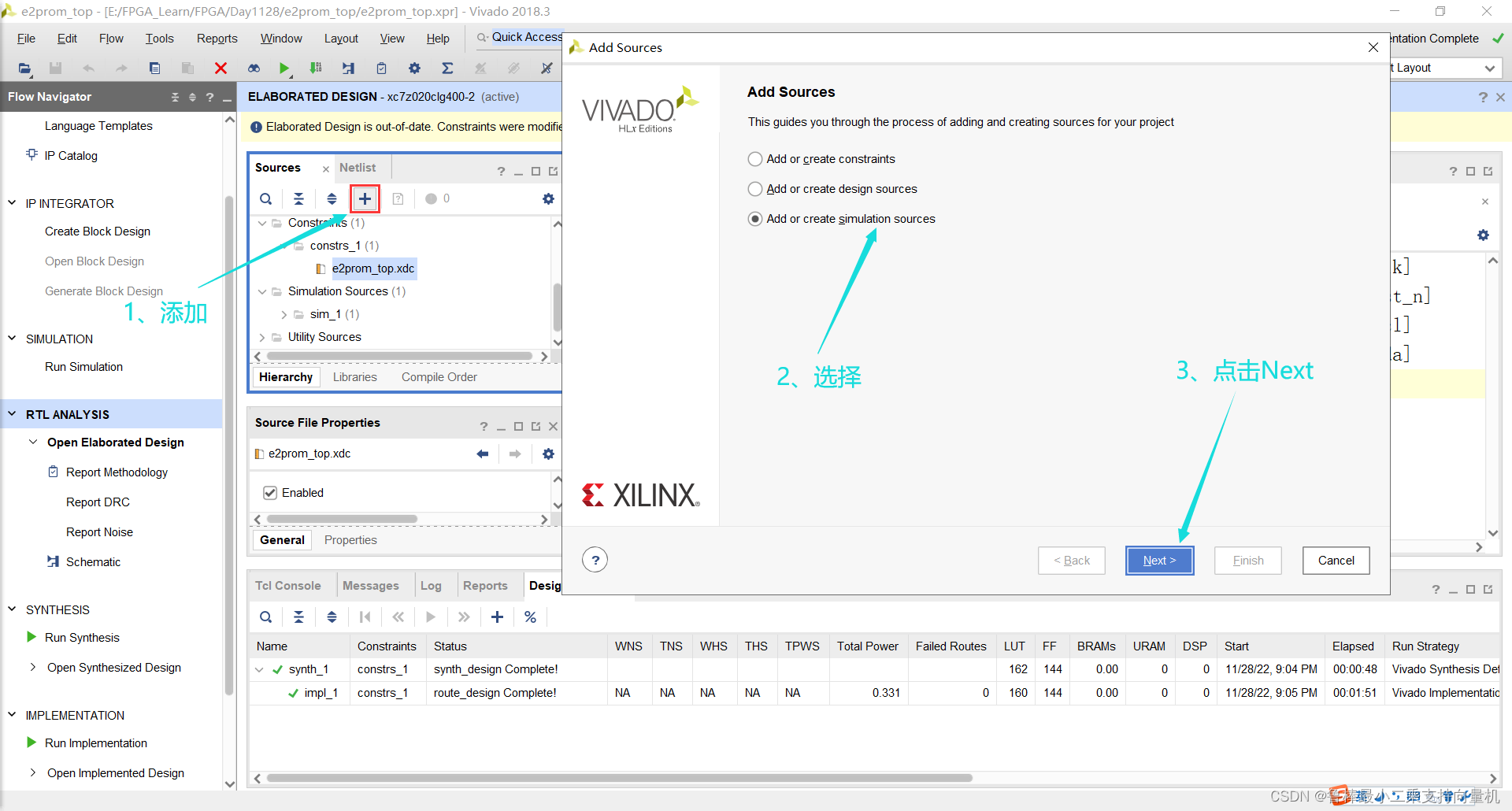Click the Cancel button
The width and height of the screenshot is (1512, 811).
tap(1336, 561)
